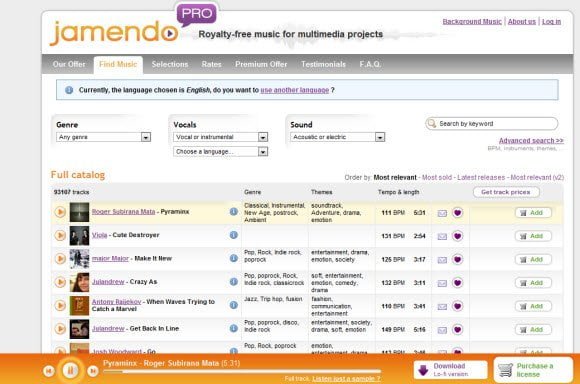Go to previous track in player bar

pos(49,371)
